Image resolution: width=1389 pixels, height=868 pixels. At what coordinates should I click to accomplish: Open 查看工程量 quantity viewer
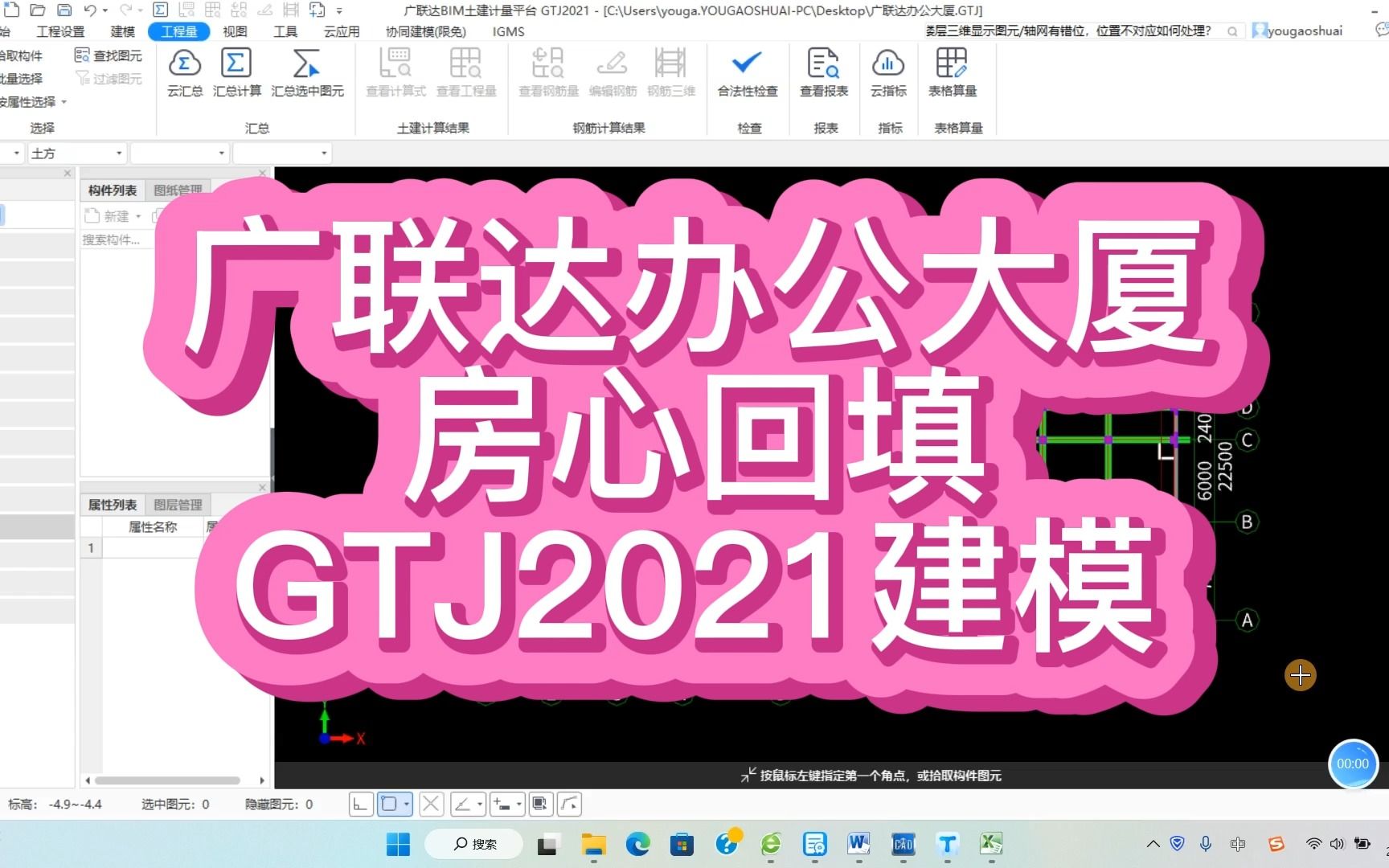(x=466, y=72)
